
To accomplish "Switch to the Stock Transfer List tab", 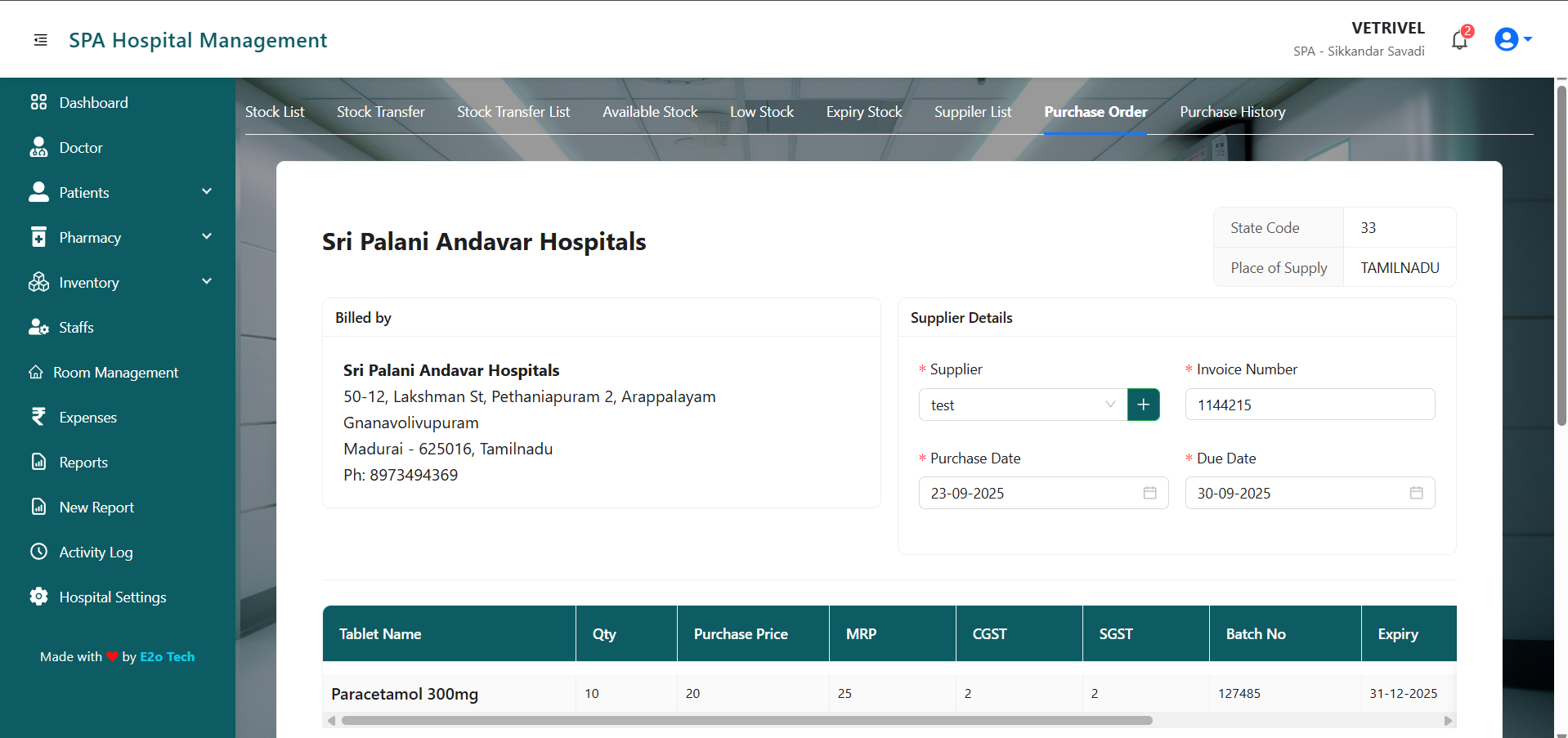I will (513, 112).
